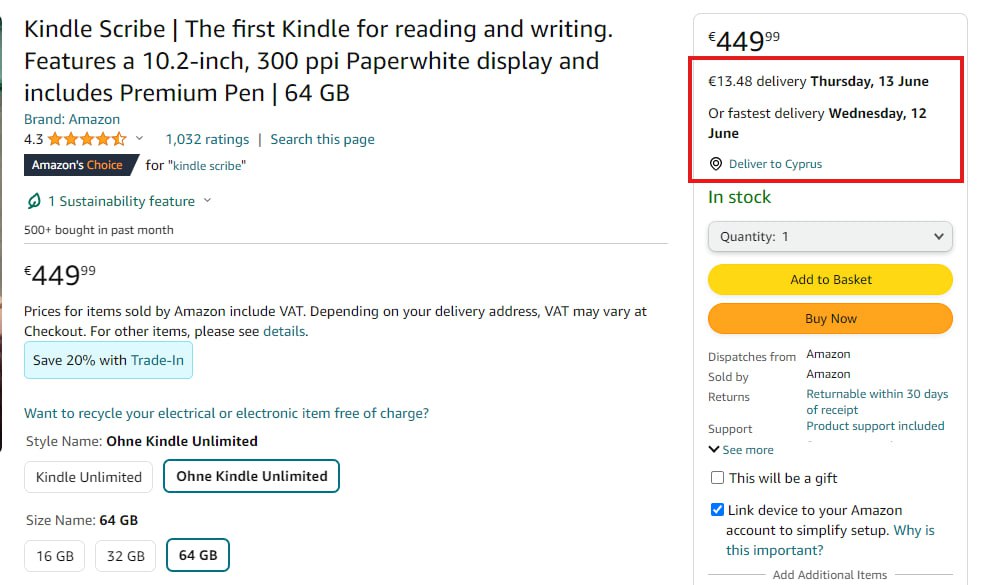Open the Brand: Amazon link

pos(72,119)
